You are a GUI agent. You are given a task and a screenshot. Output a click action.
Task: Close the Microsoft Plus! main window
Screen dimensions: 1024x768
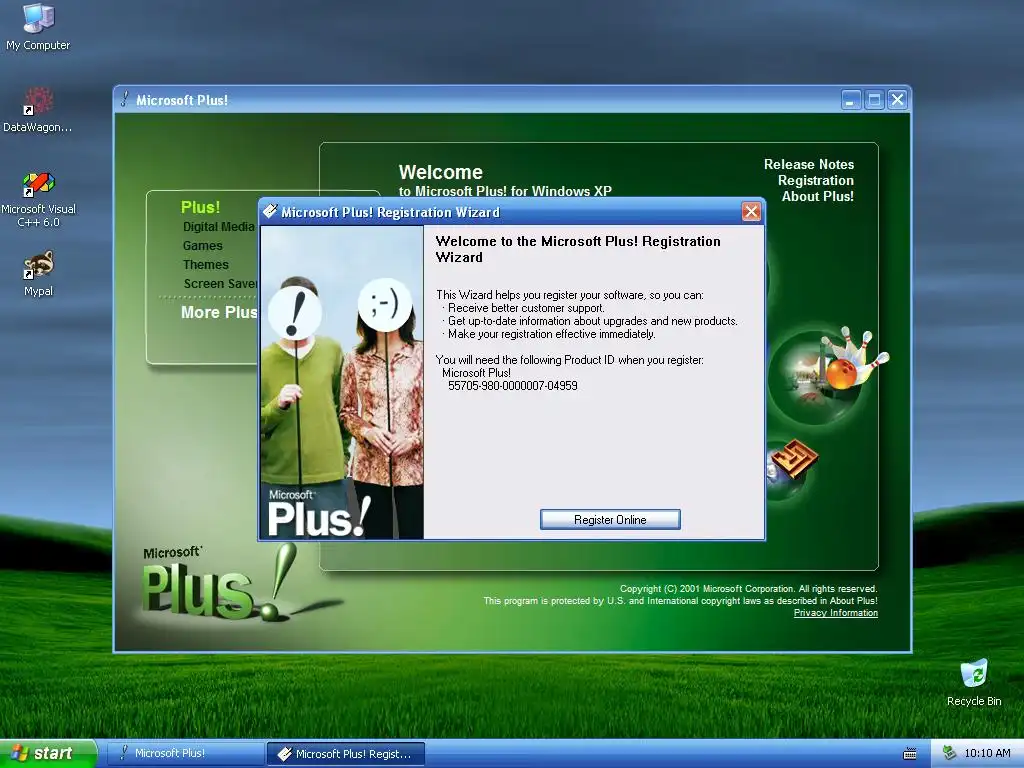pyautogui.click(x=897, y=100)
